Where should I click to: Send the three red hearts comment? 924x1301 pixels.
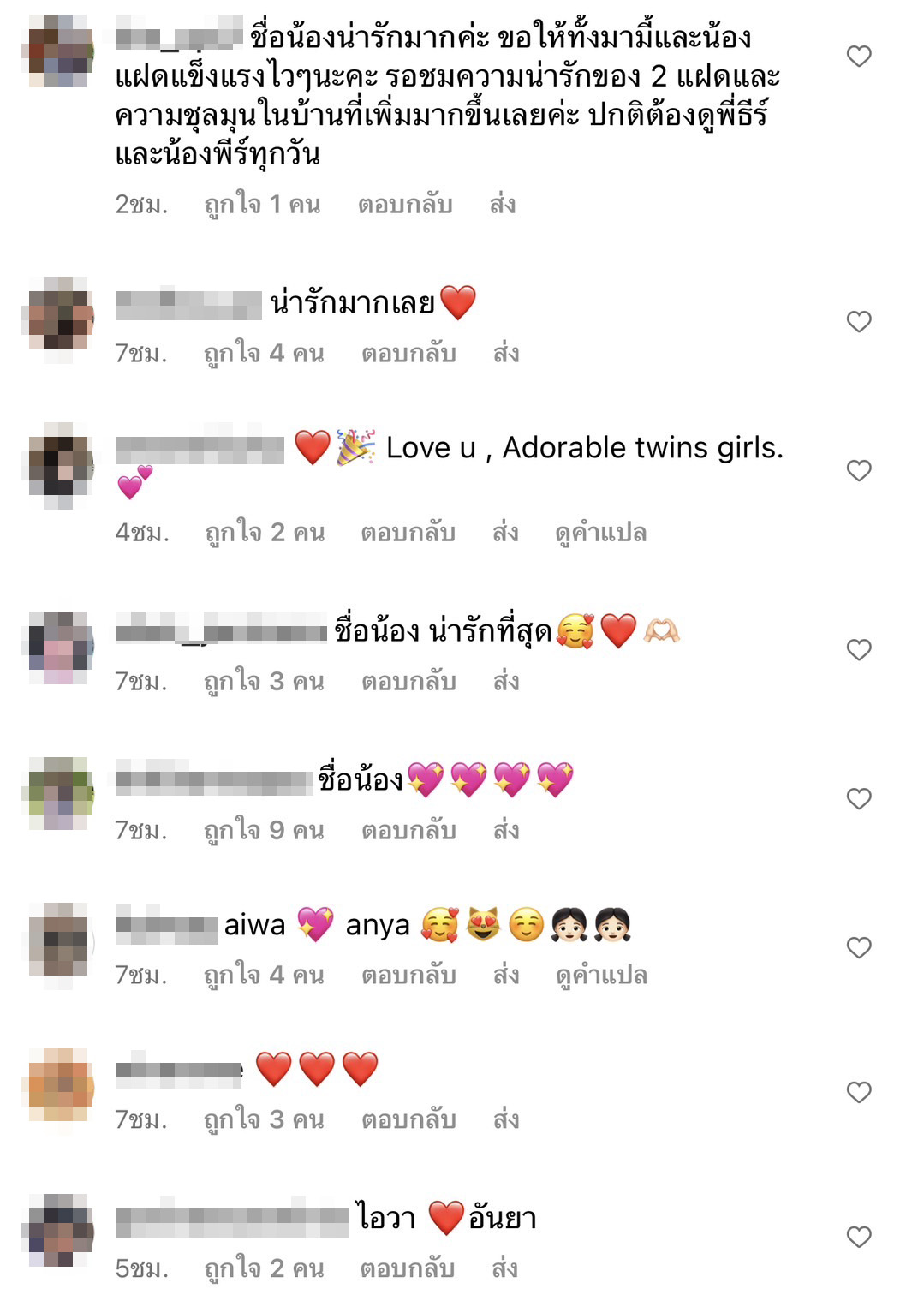506,1120
